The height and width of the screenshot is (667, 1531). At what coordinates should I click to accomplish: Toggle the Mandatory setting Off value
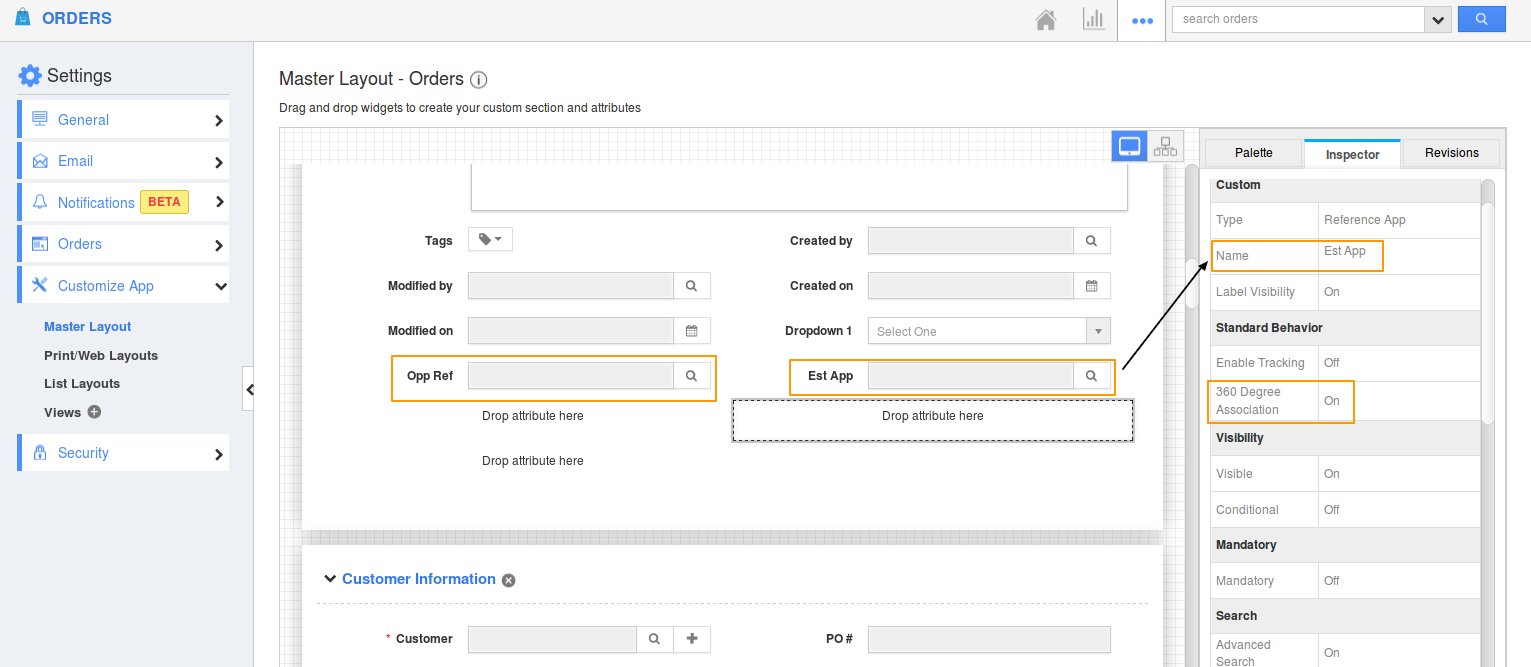click(1332, 581)
